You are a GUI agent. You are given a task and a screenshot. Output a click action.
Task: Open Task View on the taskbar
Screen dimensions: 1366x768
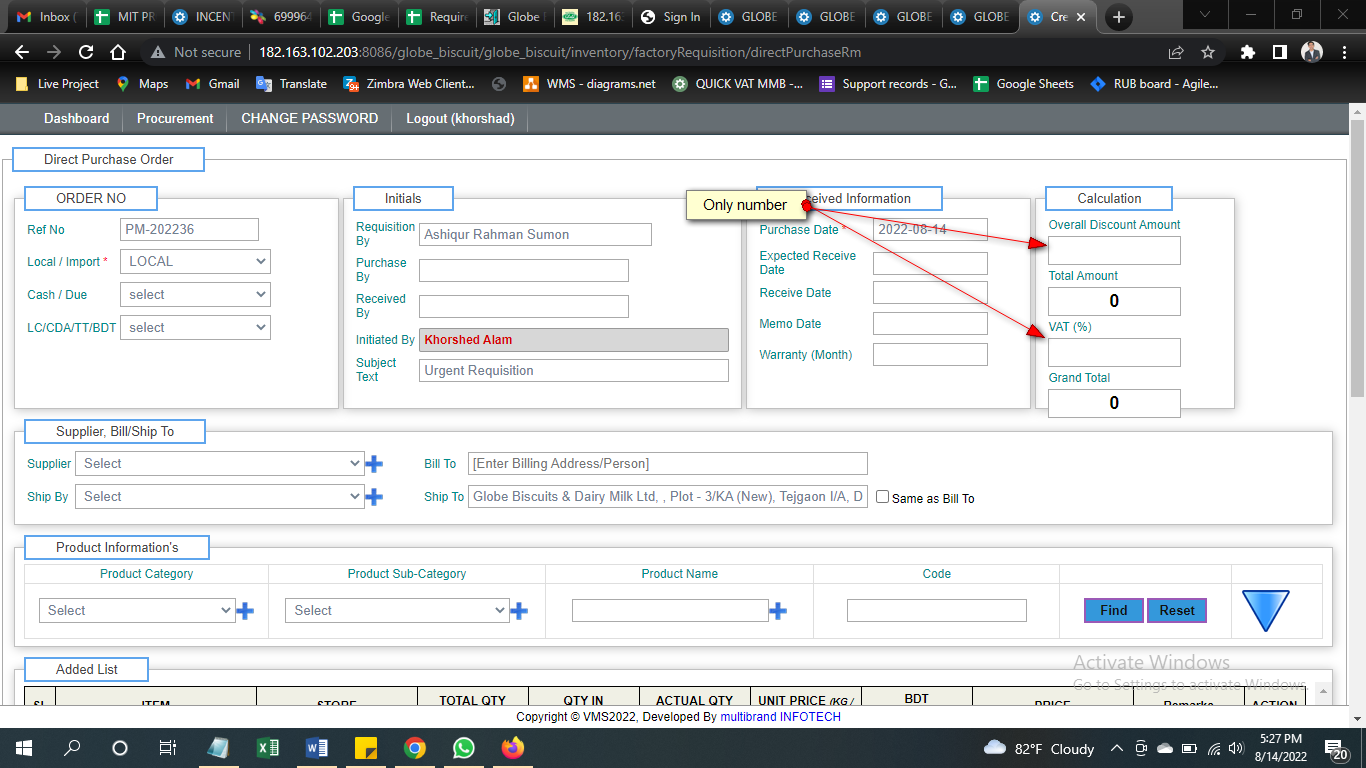pos(168,748)
